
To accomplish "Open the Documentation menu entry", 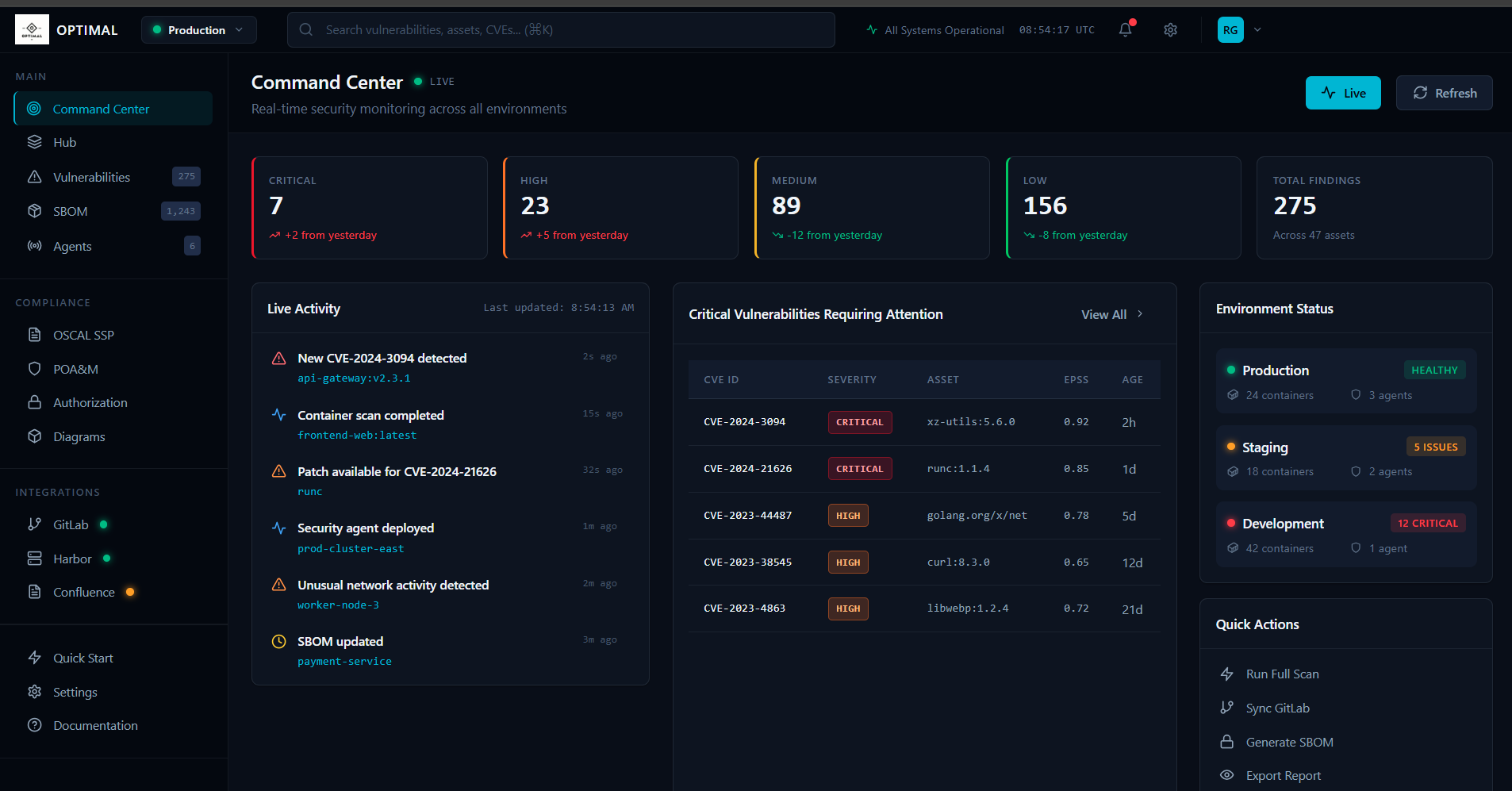I will tap(95, 725).
